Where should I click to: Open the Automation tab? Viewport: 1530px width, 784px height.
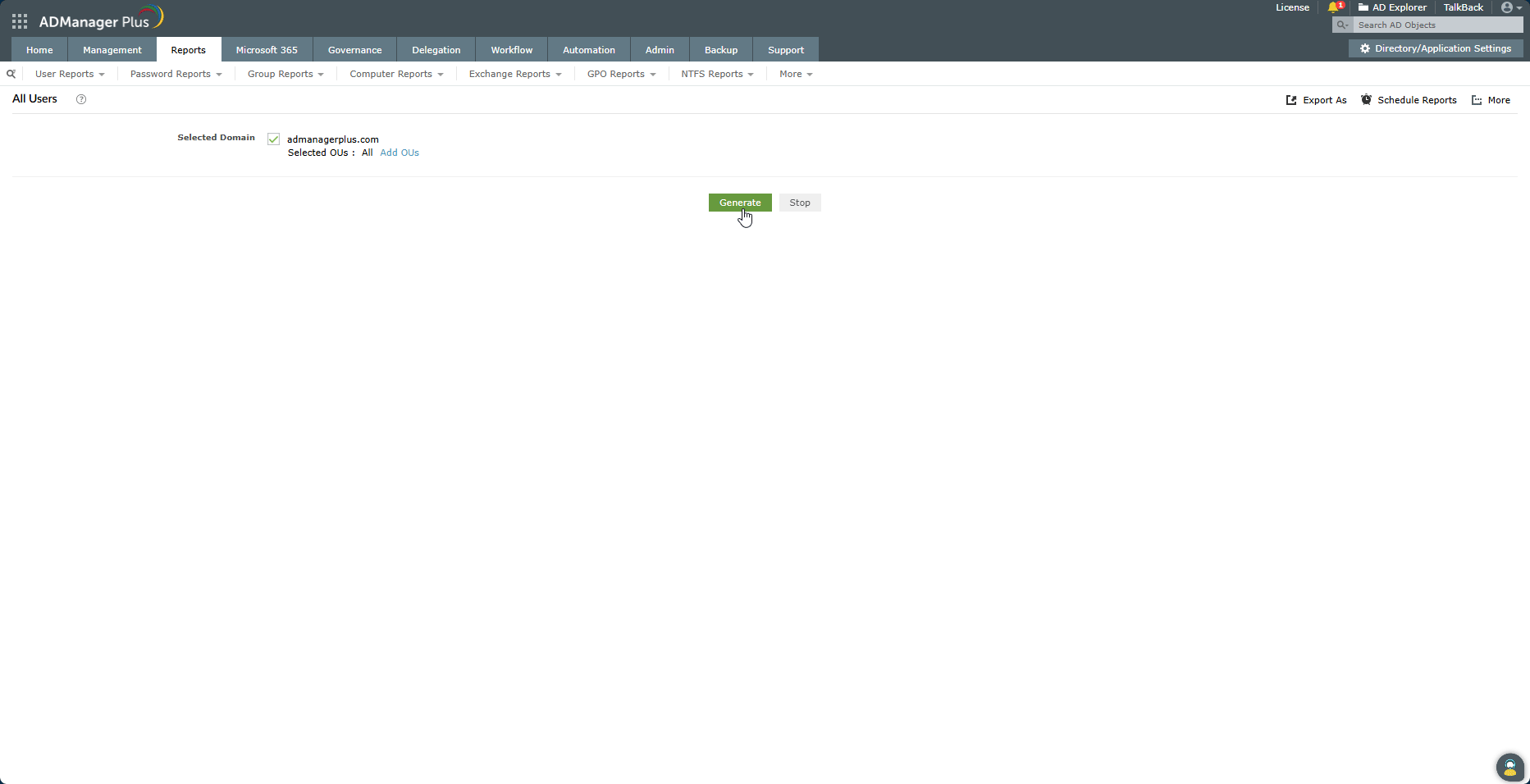[588, 49]
